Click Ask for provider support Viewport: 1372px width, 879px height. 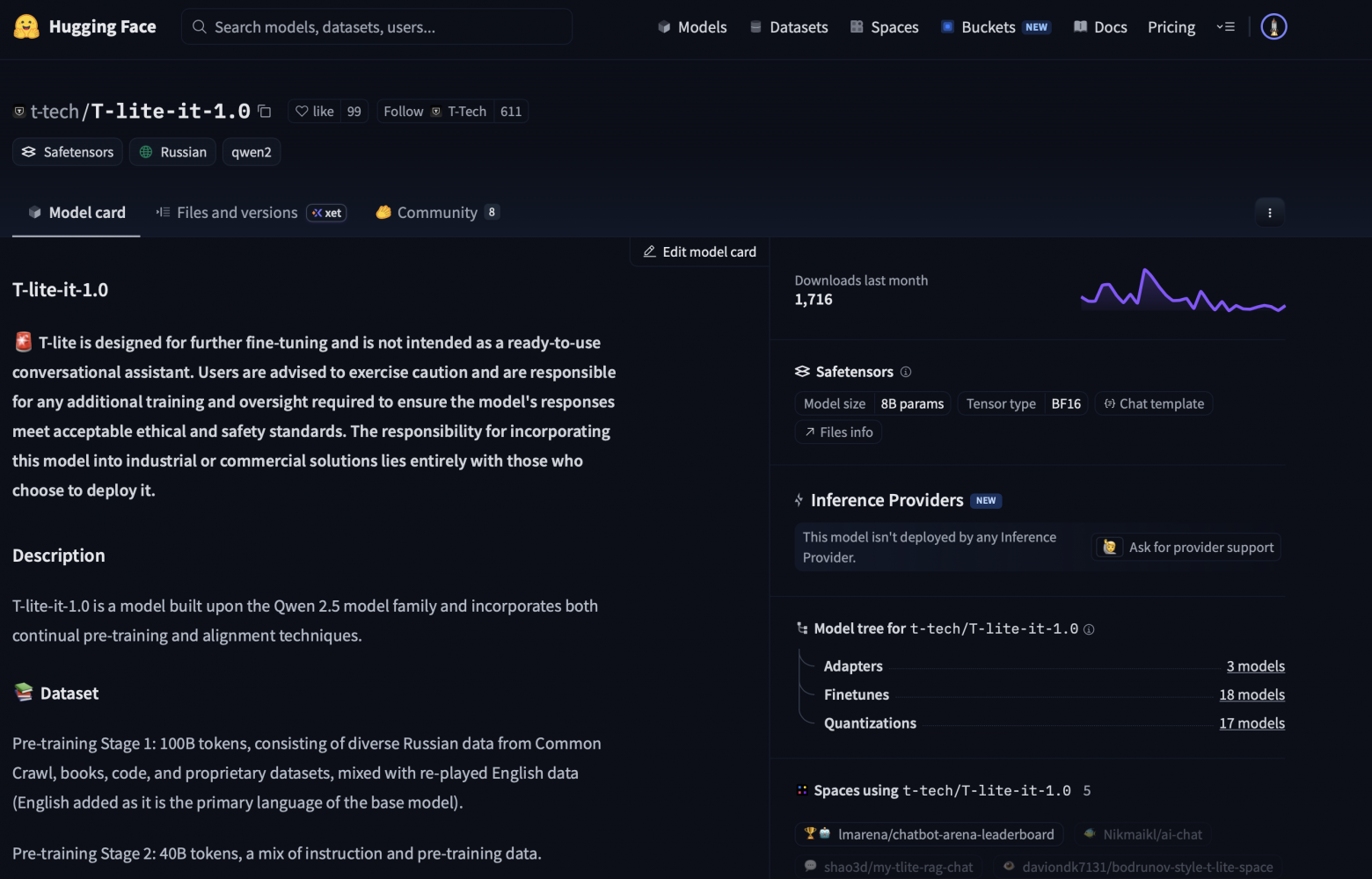(1186, 548)
